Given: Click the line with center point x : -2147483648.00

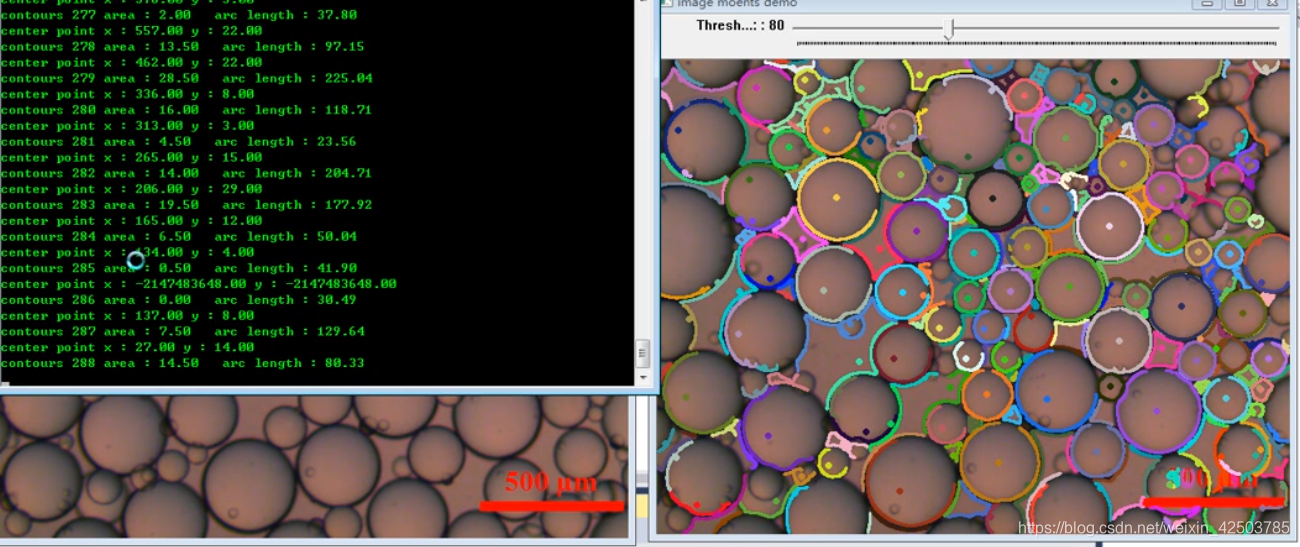Looking at the screenshot, I should 199,284.
